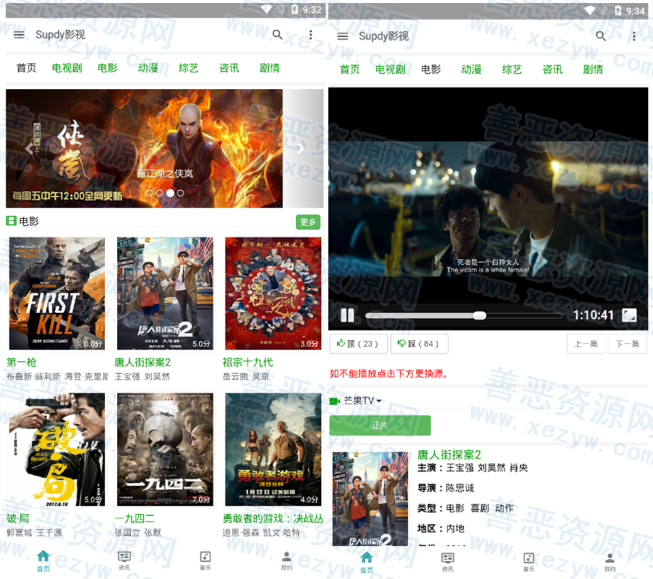Screen dimensions: 653x579
Task: Go to next carousel banner slide
Action: coord(301,148)
